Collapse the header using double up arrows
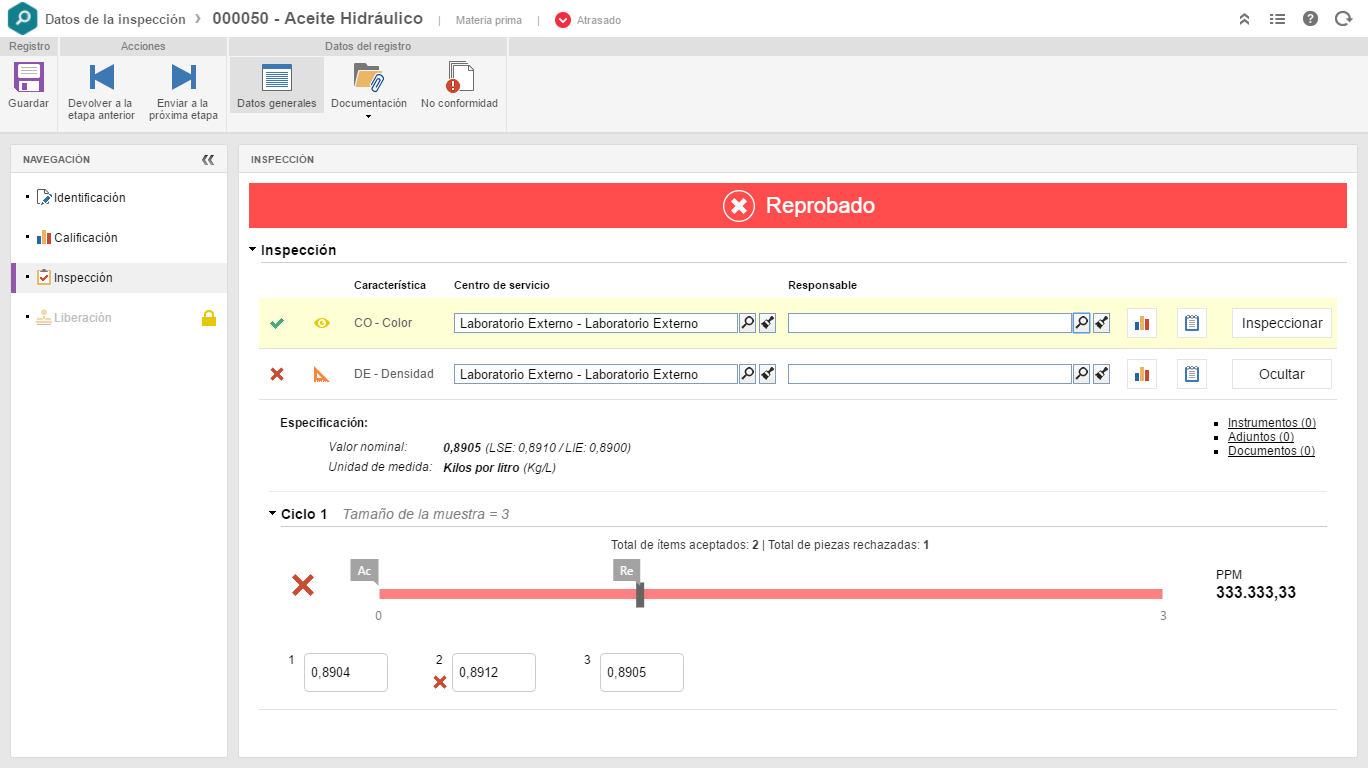The width and height of the screenshot is (1368, 768). pyautogui.click(x=1244, y=19)
